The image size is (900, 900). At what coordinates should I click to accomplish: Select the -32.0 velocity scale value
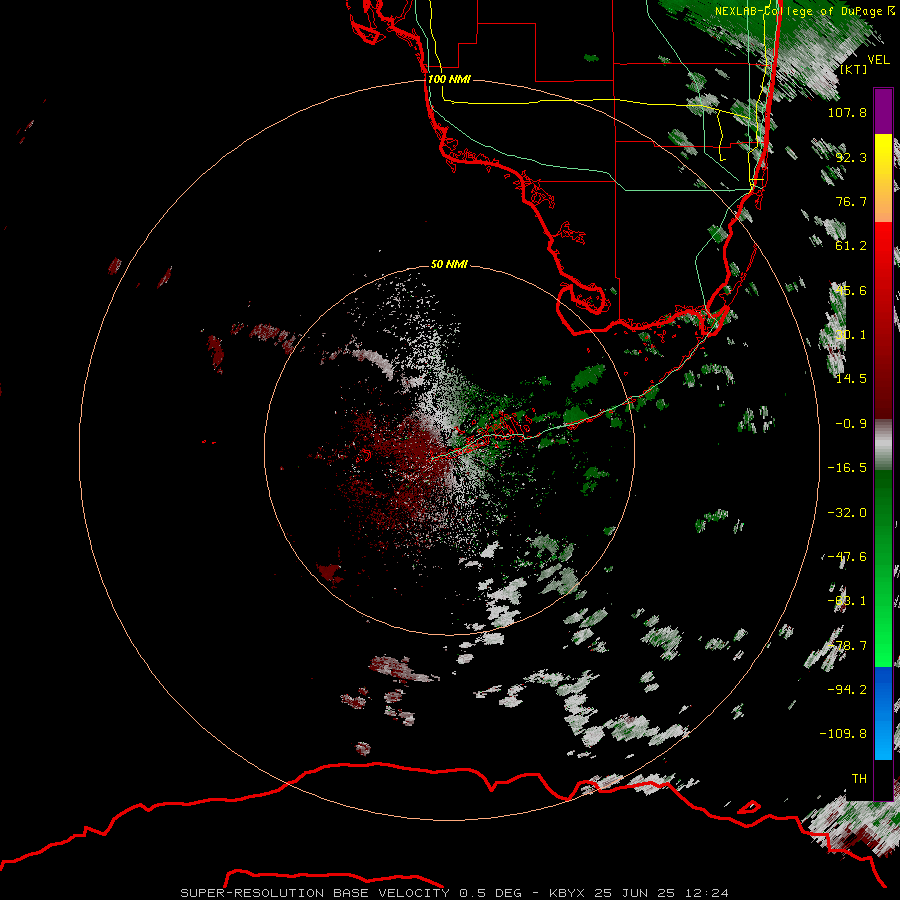[x=847, y=513]
